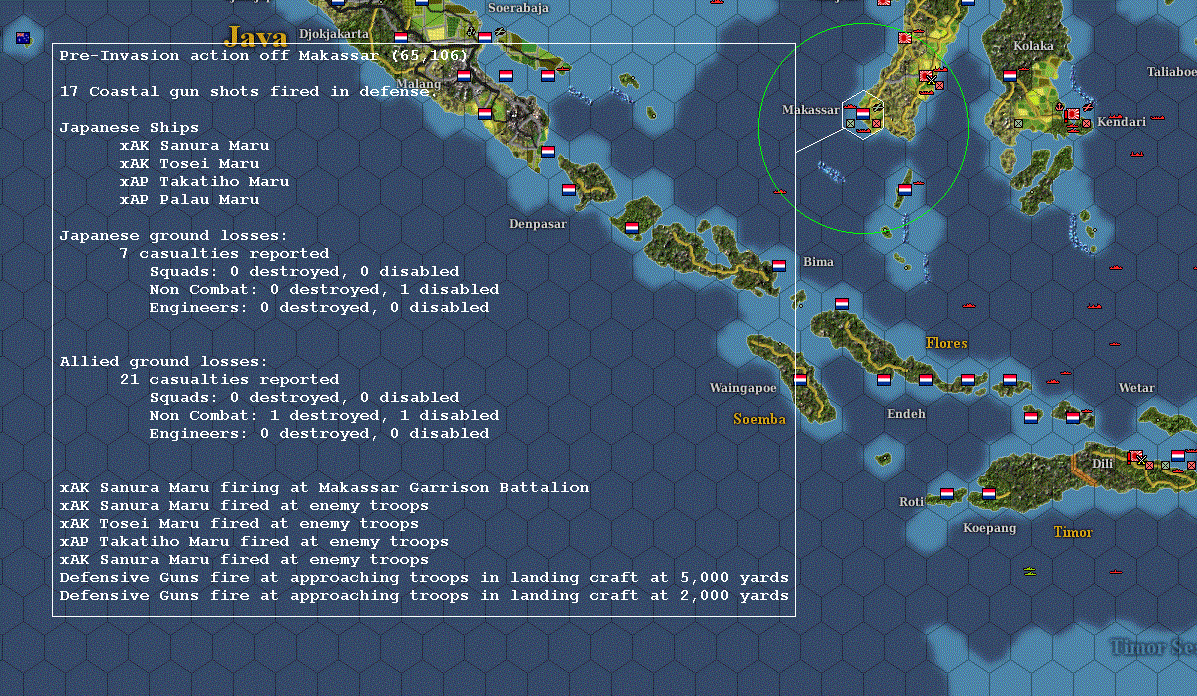
Task: Click the red ship icon south of Timor
Action: tap(1116, 572)
